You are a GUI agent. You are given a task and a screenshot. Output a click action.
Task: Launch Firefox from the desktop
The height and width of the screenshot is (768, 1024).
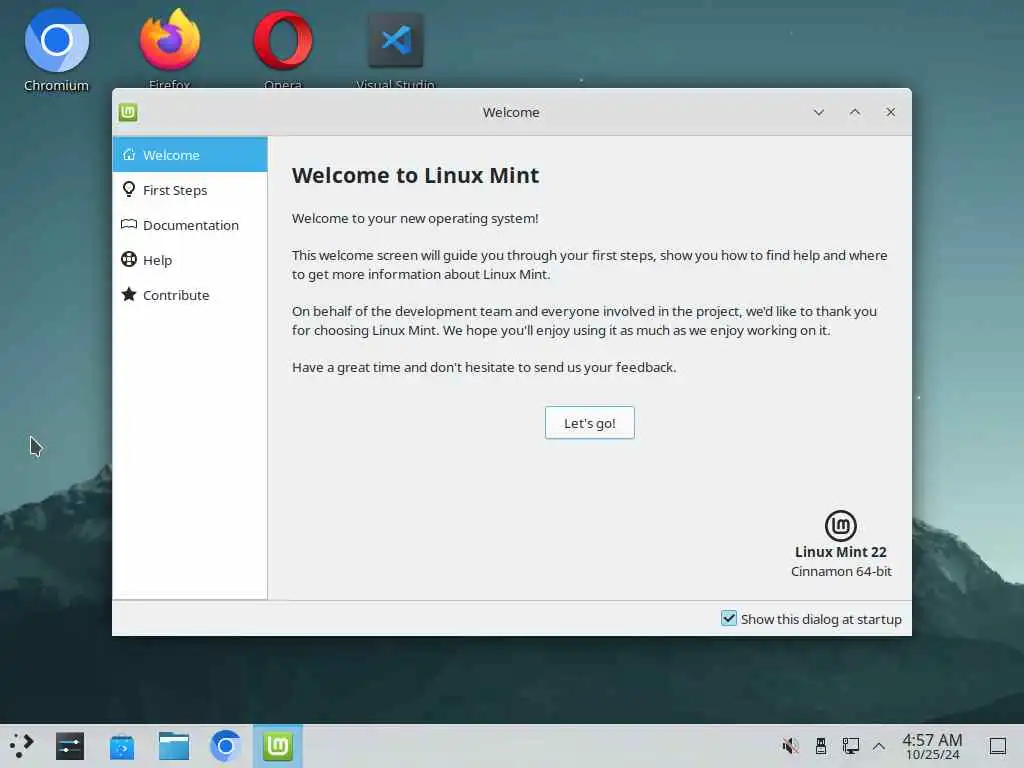point(169,47)
